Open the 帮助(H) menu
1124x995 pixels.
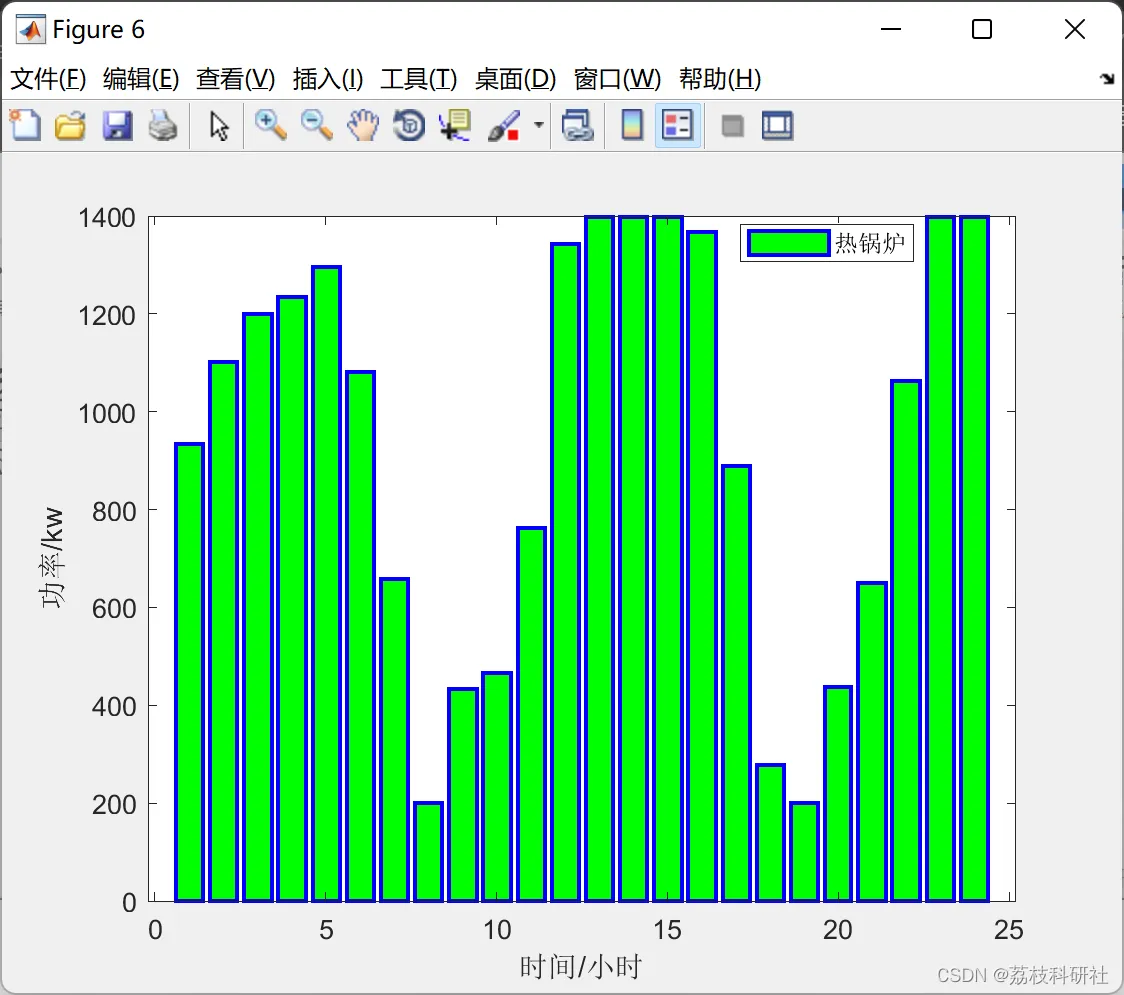(x=720, y=79)
